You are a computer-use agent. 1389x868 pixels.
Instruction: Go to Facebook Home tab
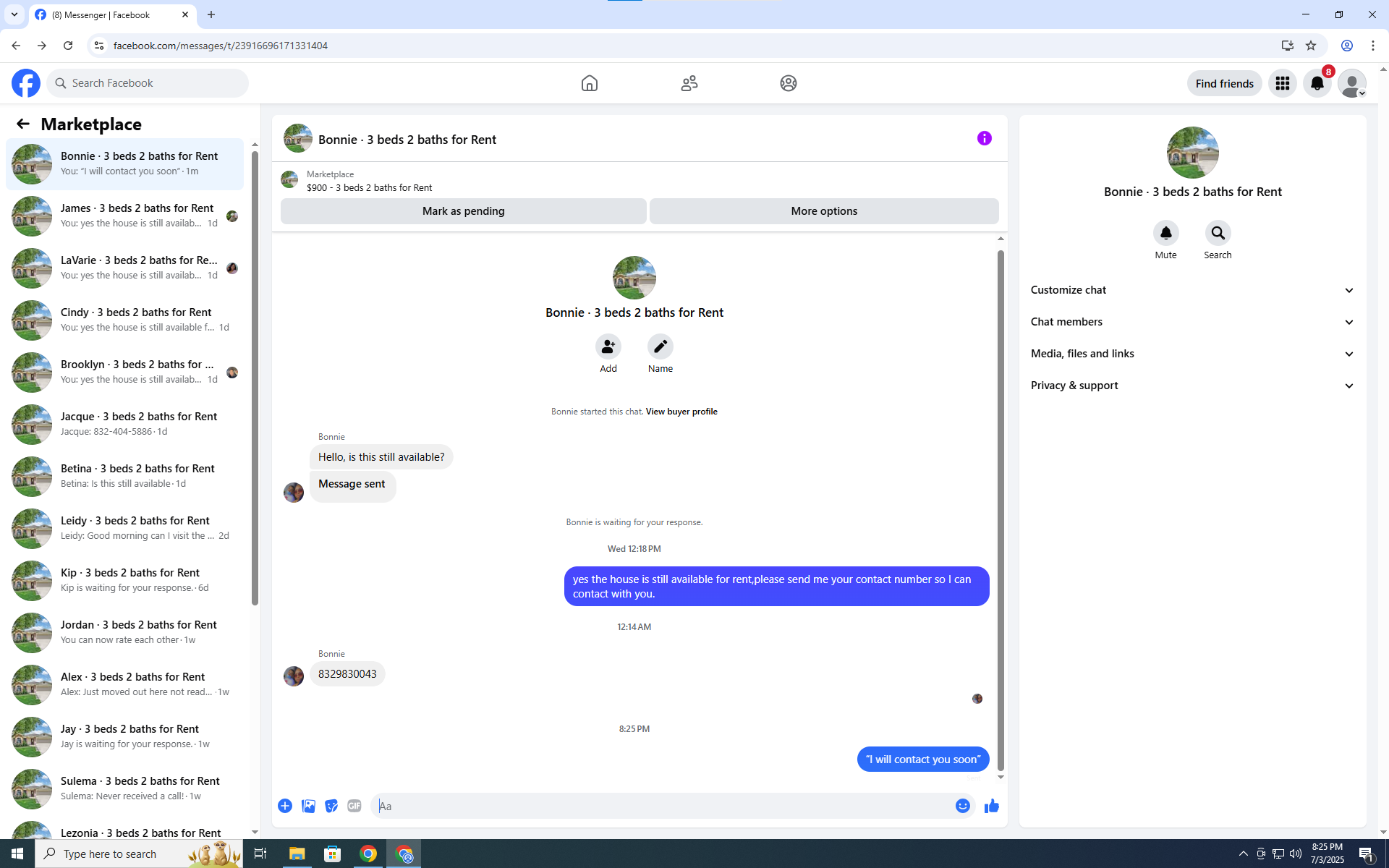click(x=589, y=83)
